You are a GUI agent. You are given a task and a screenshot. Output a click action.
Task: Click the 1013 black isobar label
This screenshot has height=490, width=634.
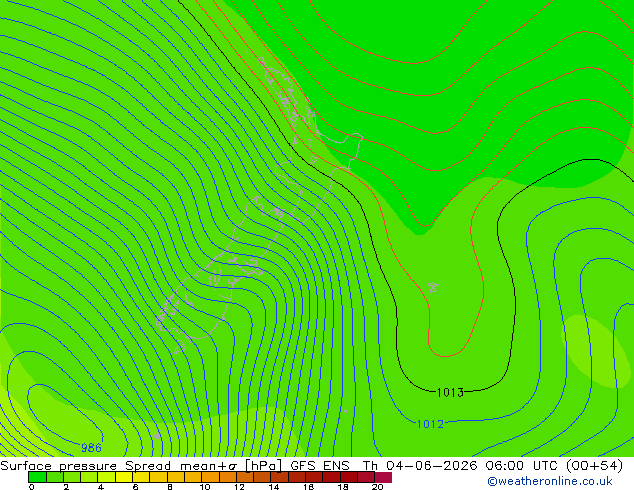[x=450, y=392]
